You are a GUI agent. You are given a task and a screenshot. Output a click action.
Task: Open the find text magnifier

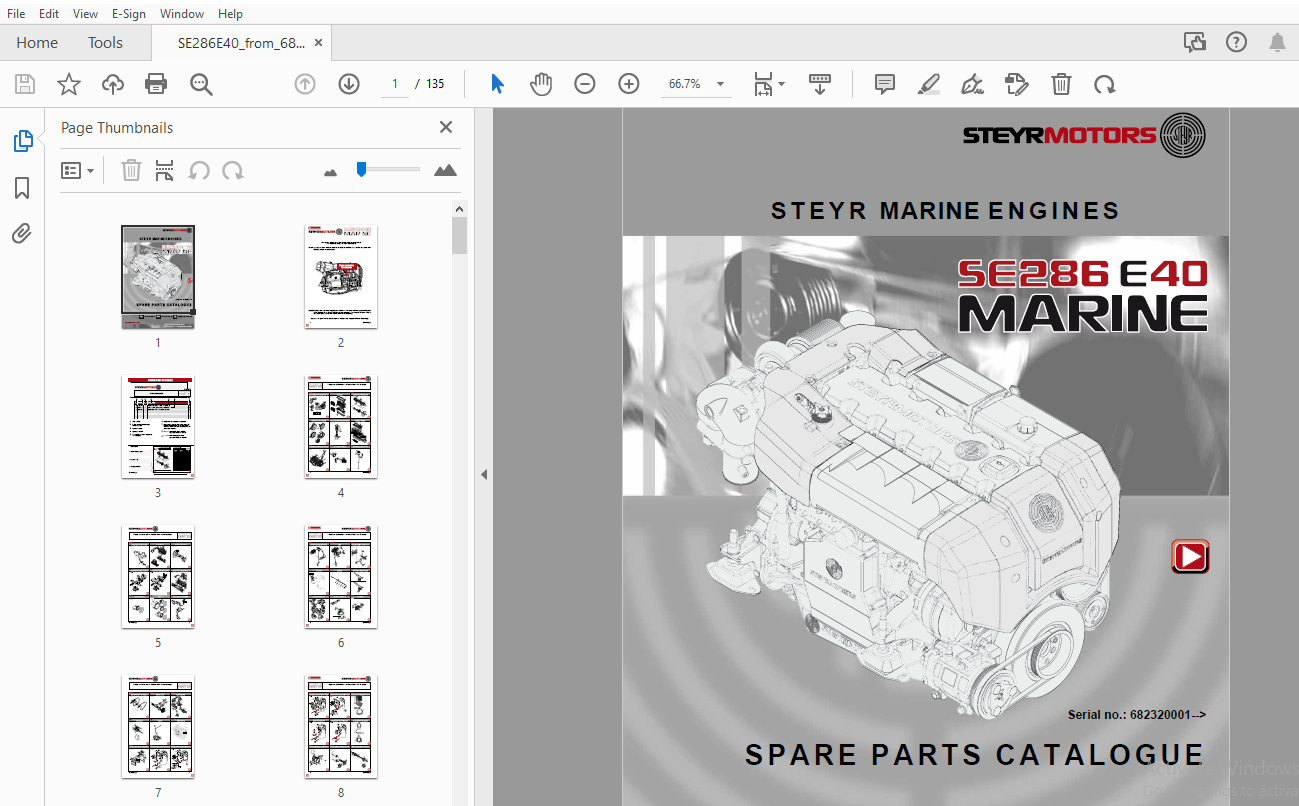pos(201,85)
